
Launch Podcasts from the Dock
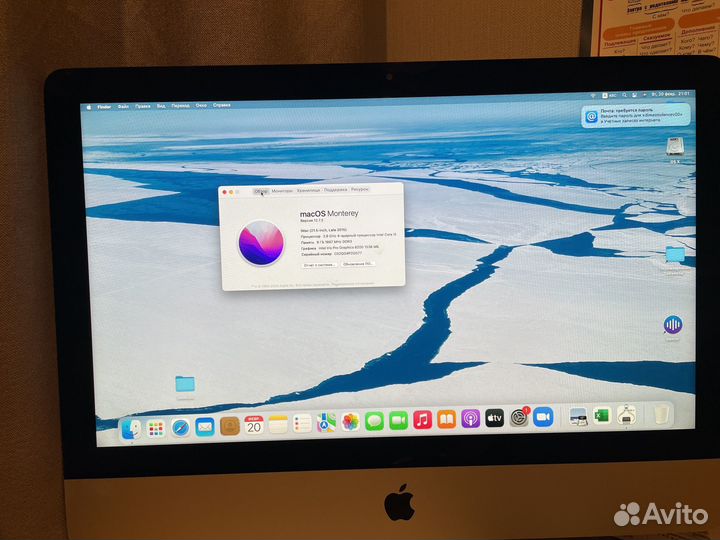[x=470, y=419]
